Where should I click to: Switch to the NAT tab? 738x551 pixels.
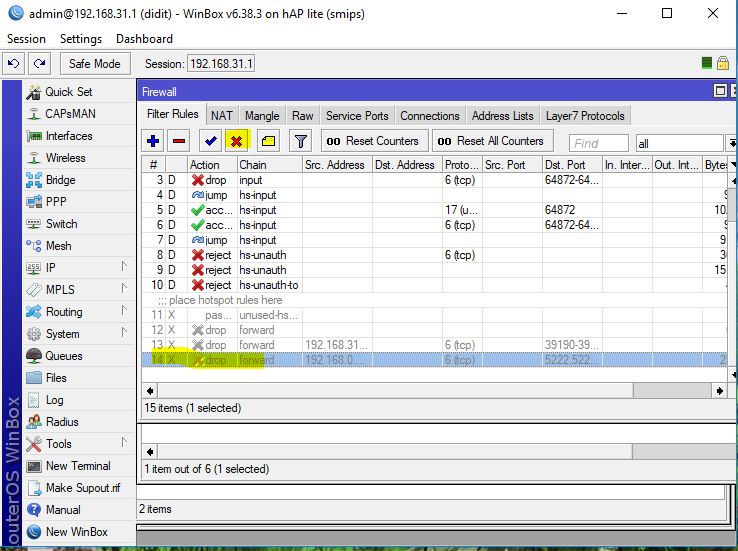222,116
